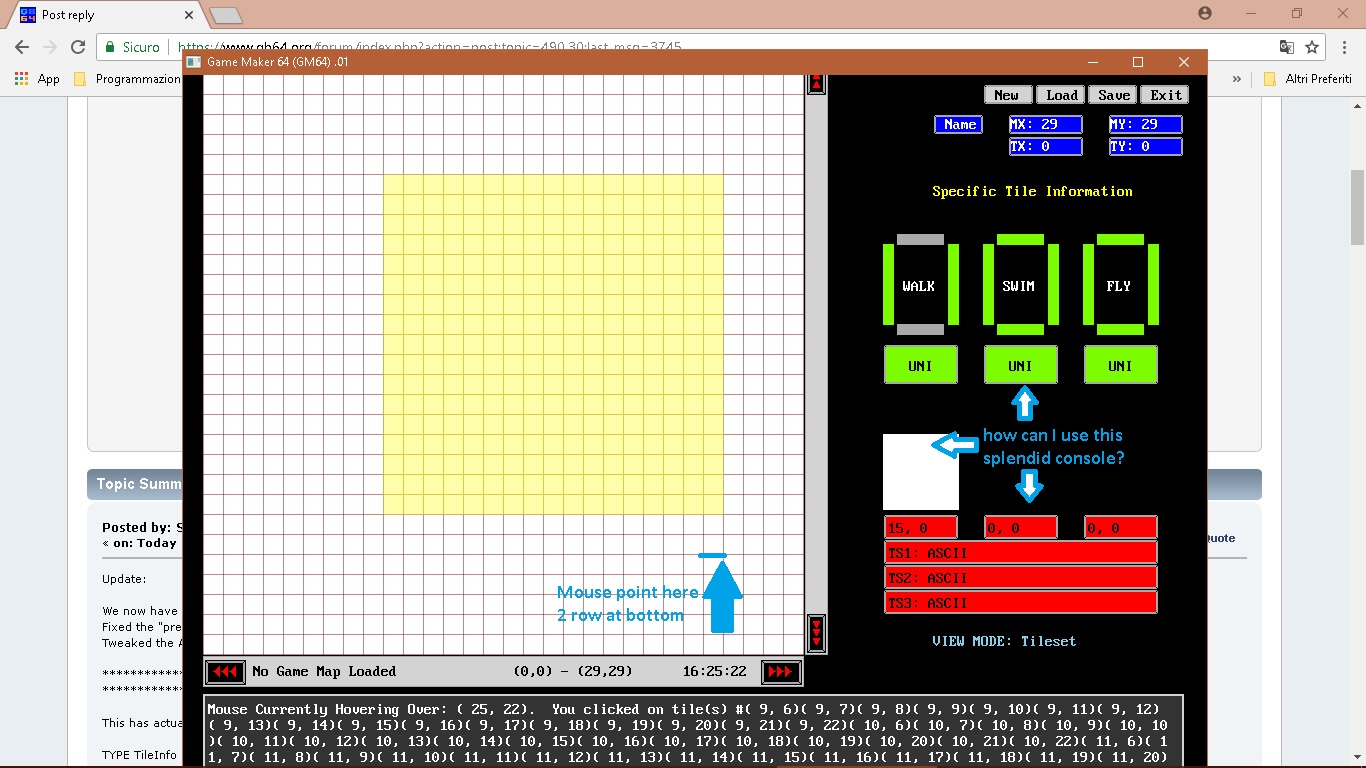
Task: Open the Programmazione bookmarks folder
Action: tap(128, 79)
